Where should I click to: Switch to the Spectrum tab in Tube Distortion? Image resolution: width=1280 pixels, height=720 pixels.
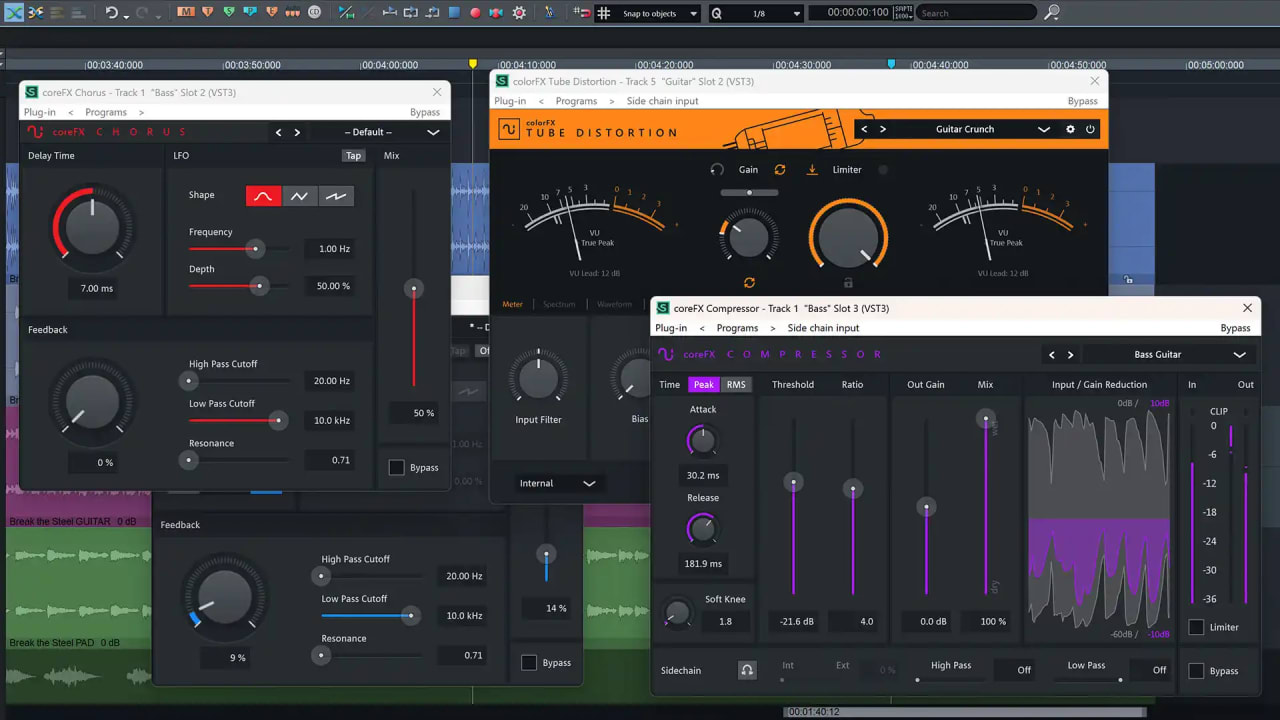[x=559, y=304]
